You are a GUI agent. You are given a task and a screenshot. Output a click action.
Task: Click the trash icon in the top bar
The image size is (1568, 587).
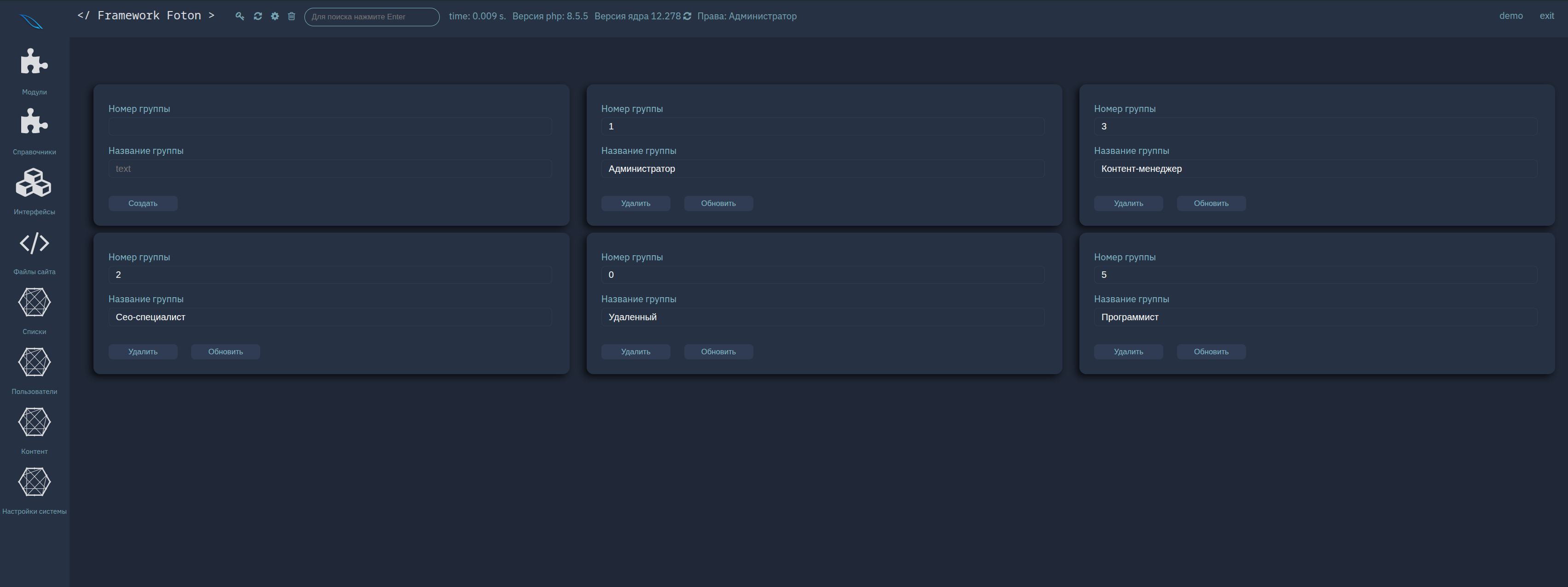[291, 17]
